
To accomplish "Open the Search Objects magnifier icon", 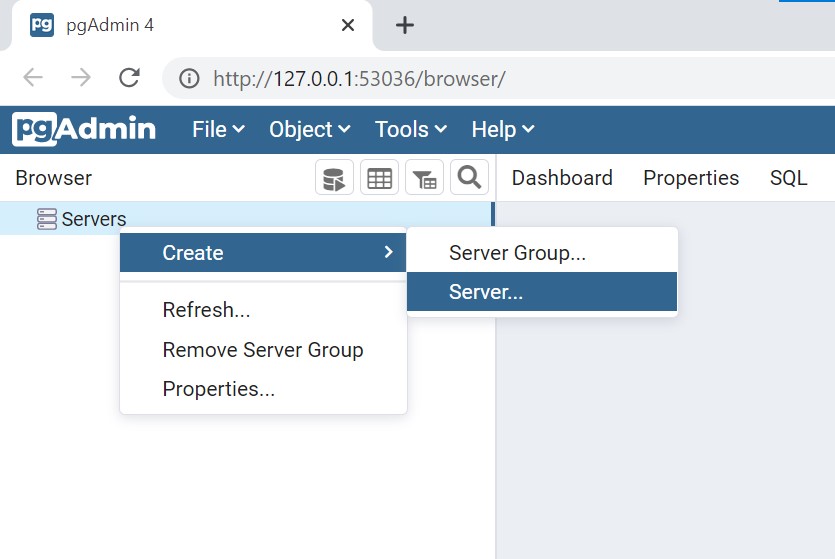I will pyautogui.click(x=468, y=178).
